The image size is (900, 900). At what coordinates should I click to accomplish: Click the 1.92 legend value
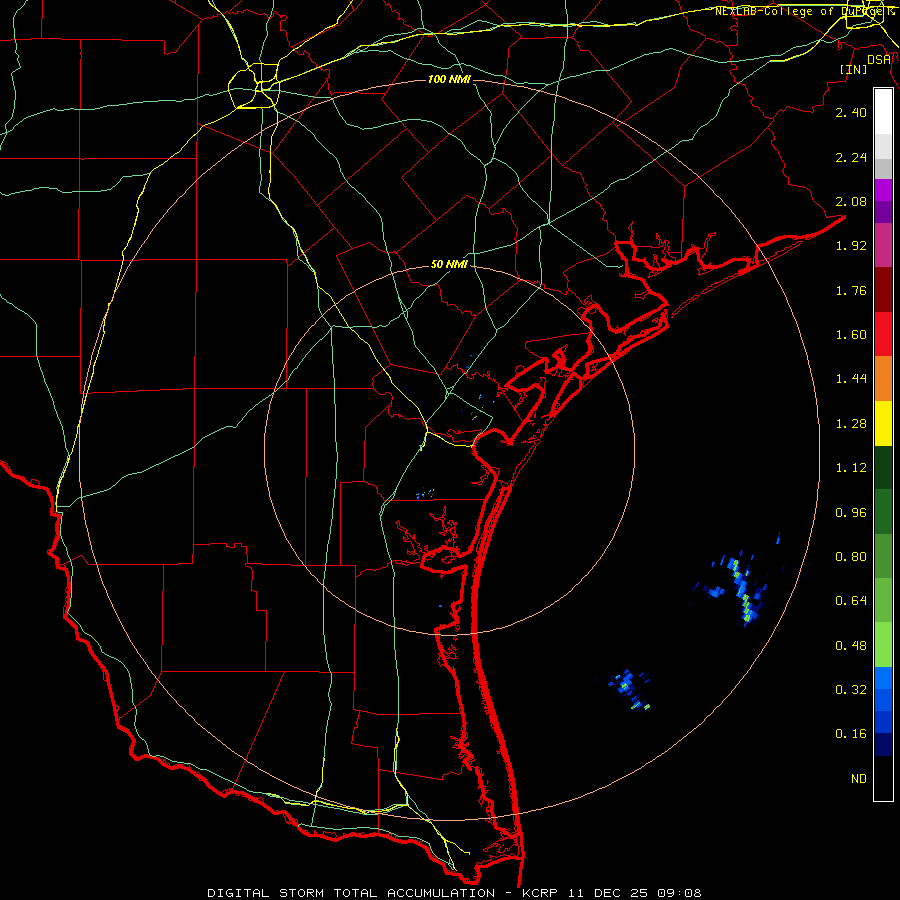tap(851, 246)
